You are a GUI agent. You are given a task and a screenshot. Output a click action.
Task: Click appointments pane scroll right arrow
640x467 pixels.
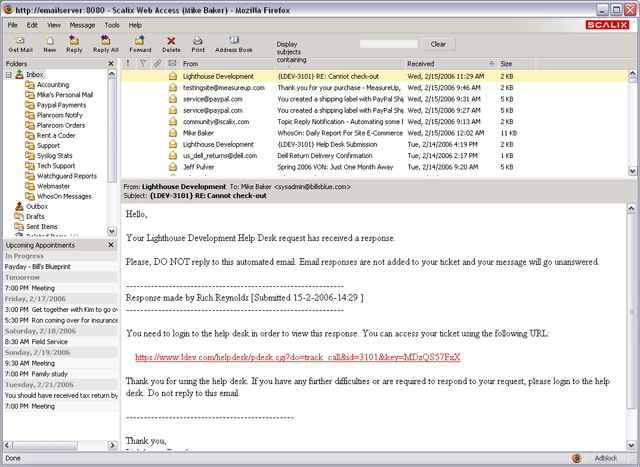tap(113, 445)
